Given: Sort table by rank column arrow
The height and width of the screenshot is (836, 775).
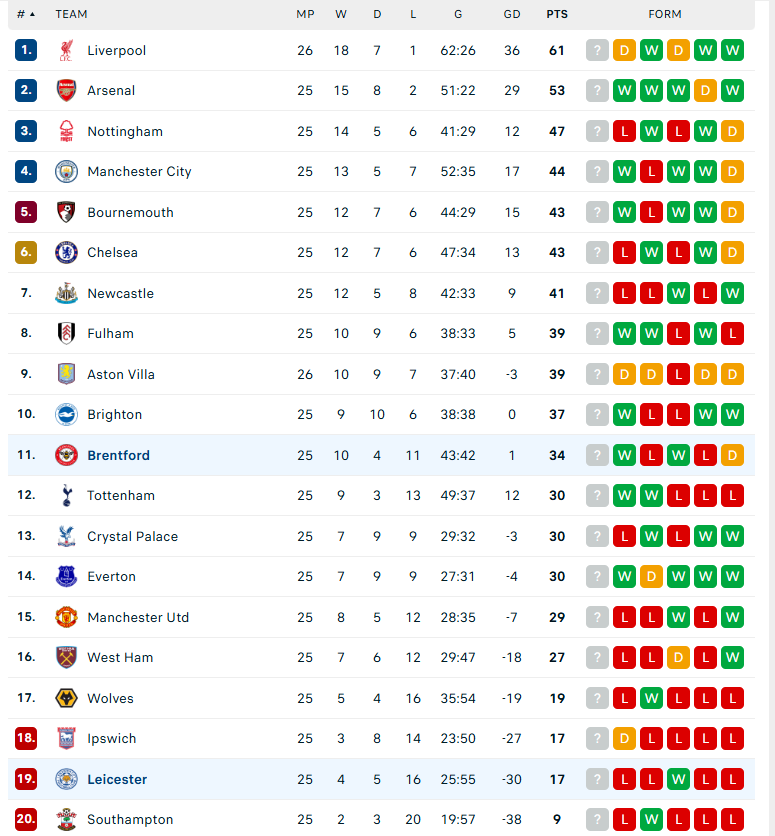Looking at the screenshot, I should click(33, 14).
